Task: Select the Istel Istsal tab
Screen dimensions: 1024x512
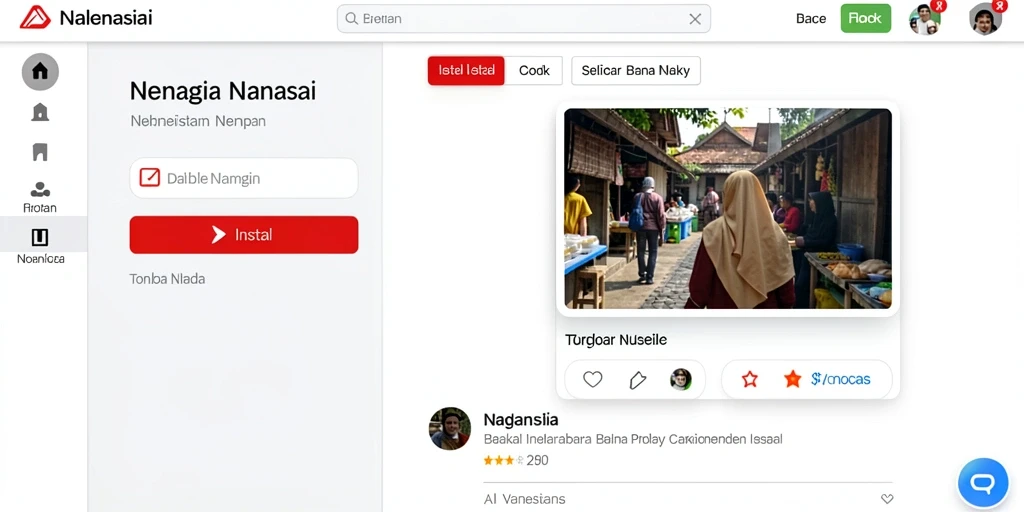Action: point(466,71)
